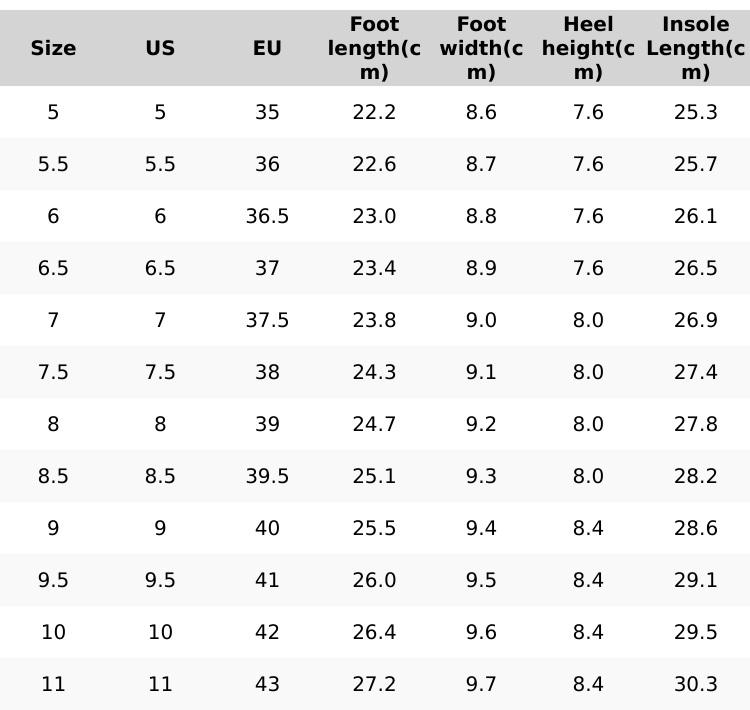Click the foot width 8.6 cell

[481, 112]
